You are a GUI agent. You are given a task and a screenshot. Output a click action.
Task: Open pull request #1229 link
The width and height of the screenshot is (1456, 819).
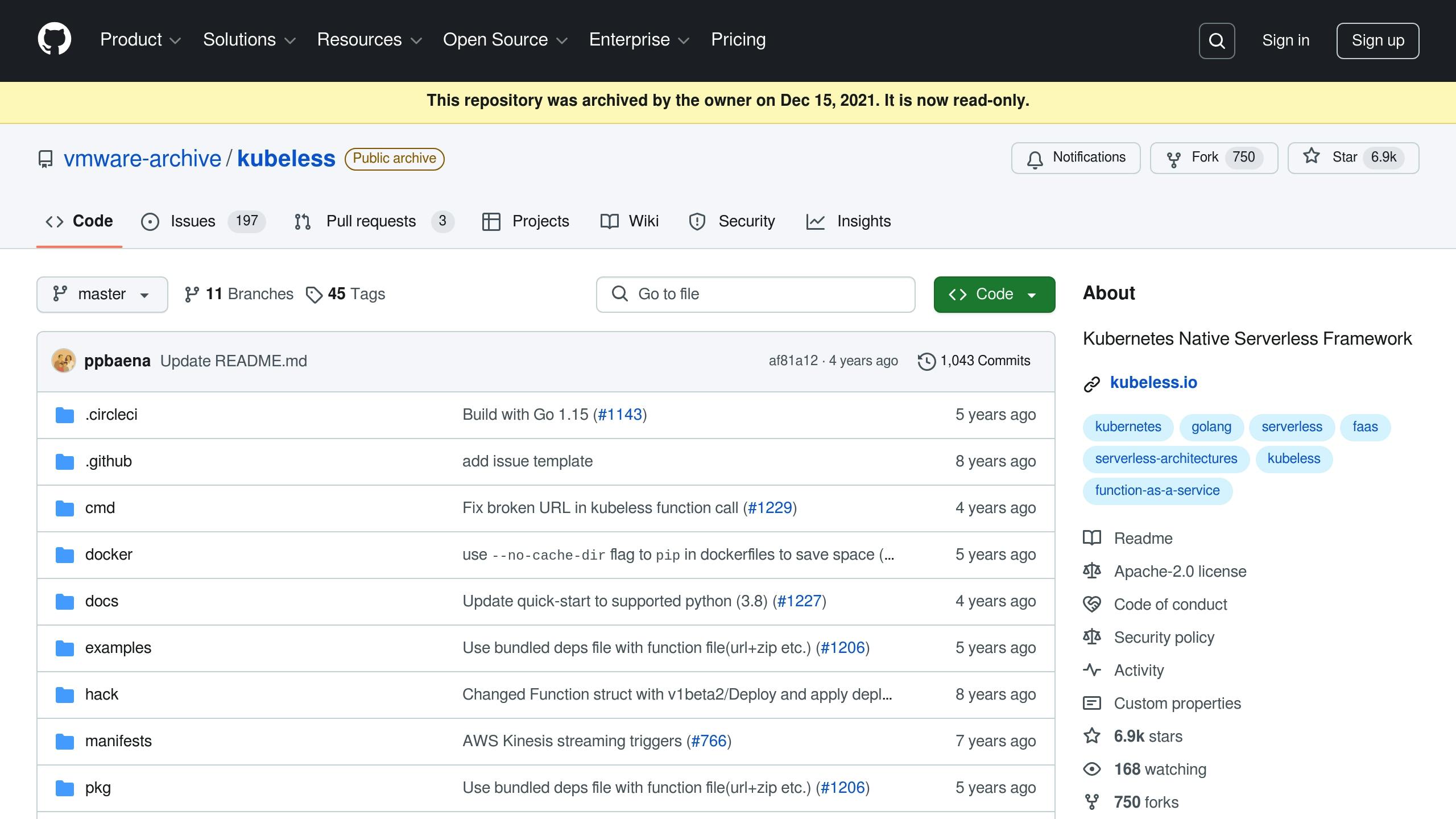point(770,508)
